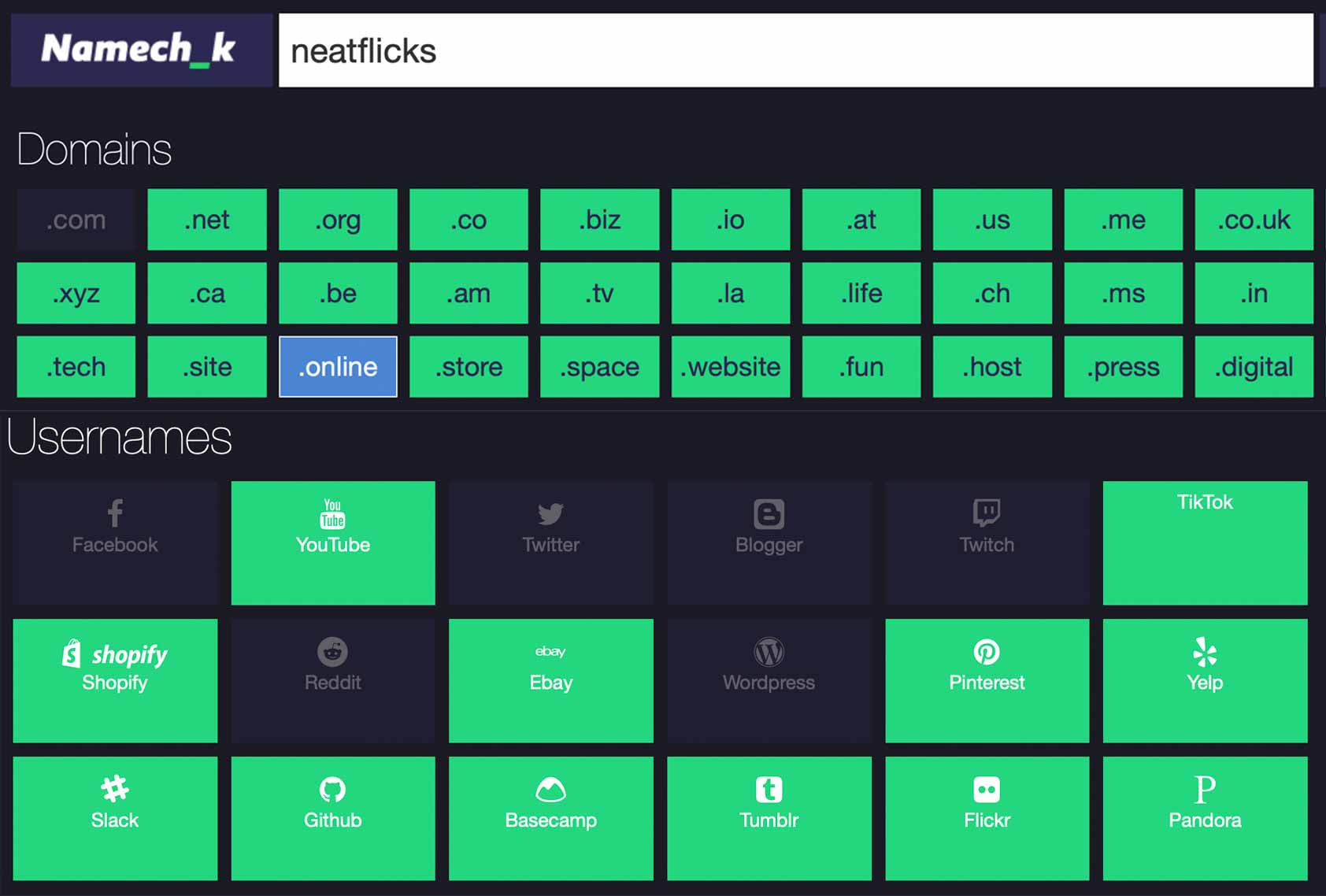Open the Twitch username tile
Screen dimensions: 1326x896
(x=987, y=543)
